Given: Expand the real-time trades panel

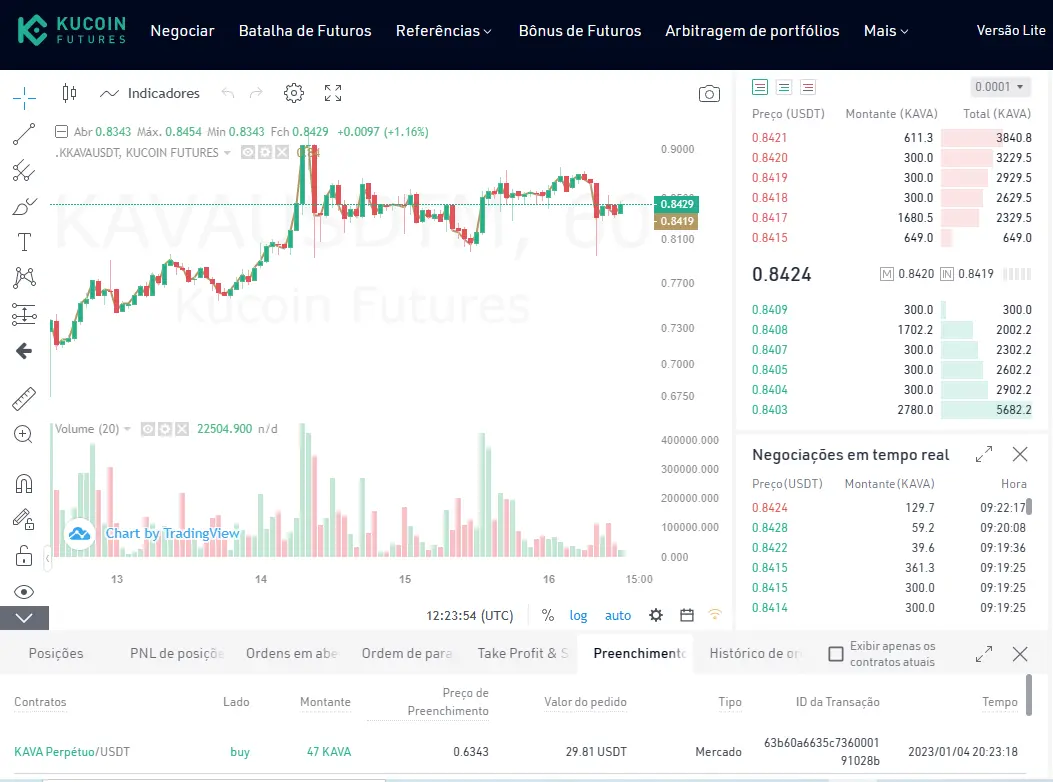Looking at the screenshot, I should pos(984,455).
